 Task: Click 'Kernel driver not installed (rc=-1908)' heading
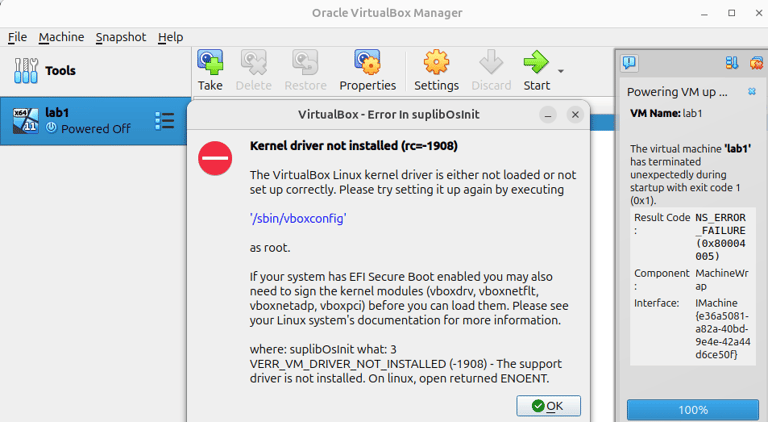point(354,146)
